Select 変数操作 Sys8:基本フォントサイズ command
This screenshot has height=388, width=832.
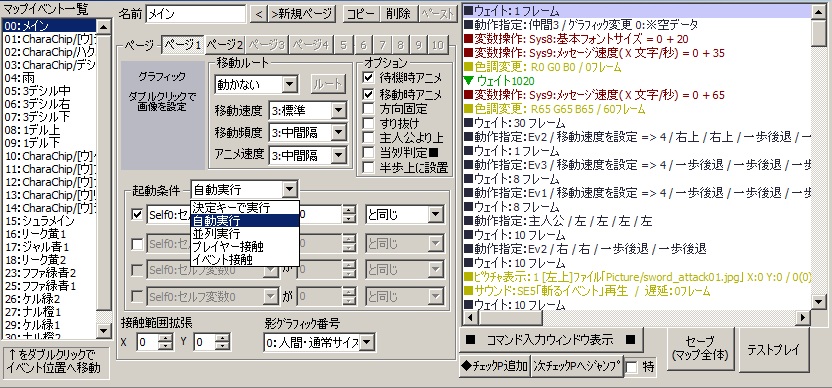point(637,39)
